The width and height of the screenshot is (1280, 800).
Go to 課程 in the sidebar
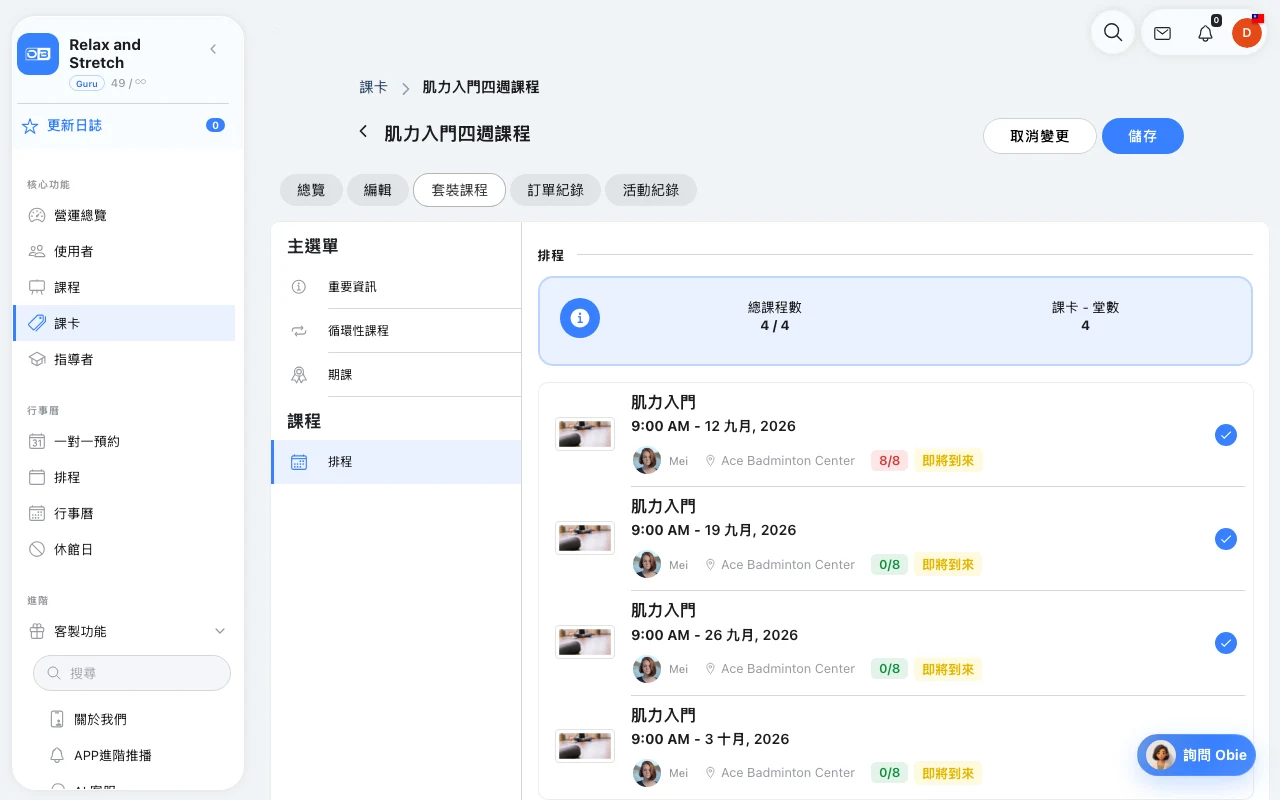(x=124, y=287)
